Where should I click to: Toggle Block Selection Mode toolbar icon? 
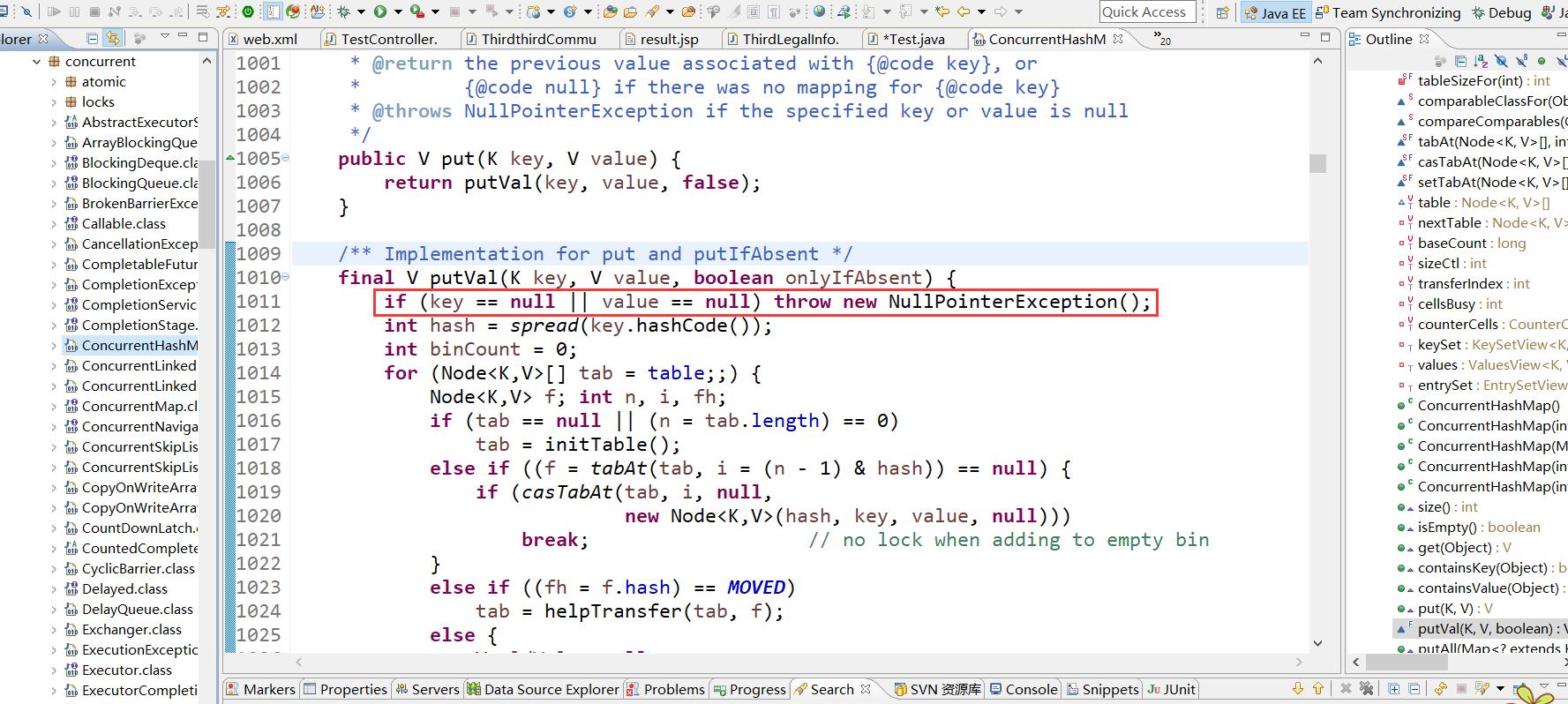click(x=754, y=11)
